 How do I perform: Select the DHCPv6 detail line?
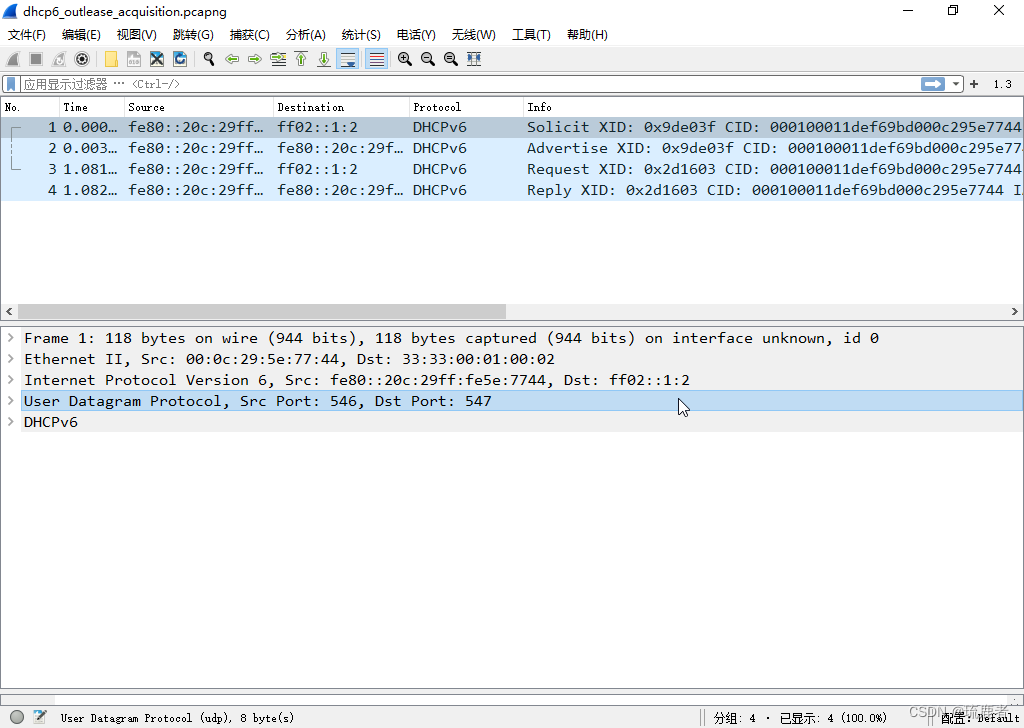tap(522, 422)
